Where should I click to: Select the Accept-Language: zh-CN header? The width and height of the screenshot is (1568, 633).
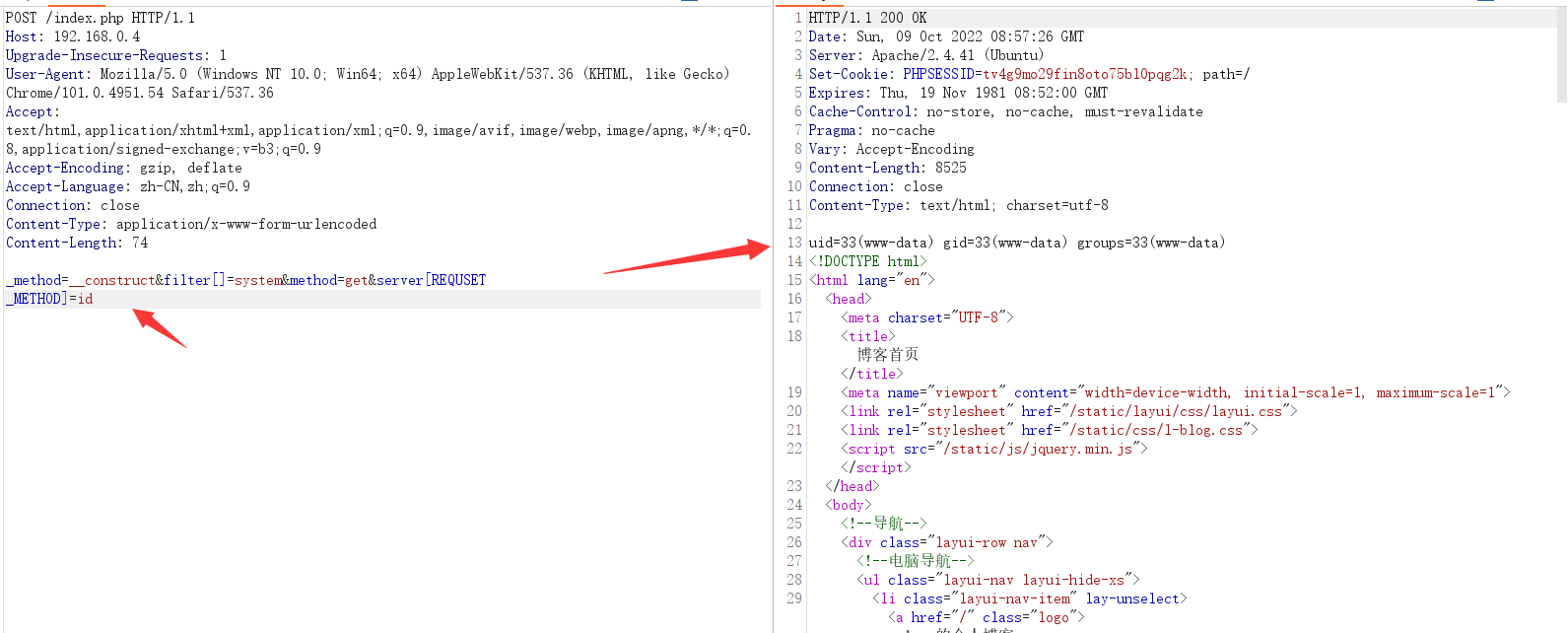pyautogui.click(x=127, y=186)
